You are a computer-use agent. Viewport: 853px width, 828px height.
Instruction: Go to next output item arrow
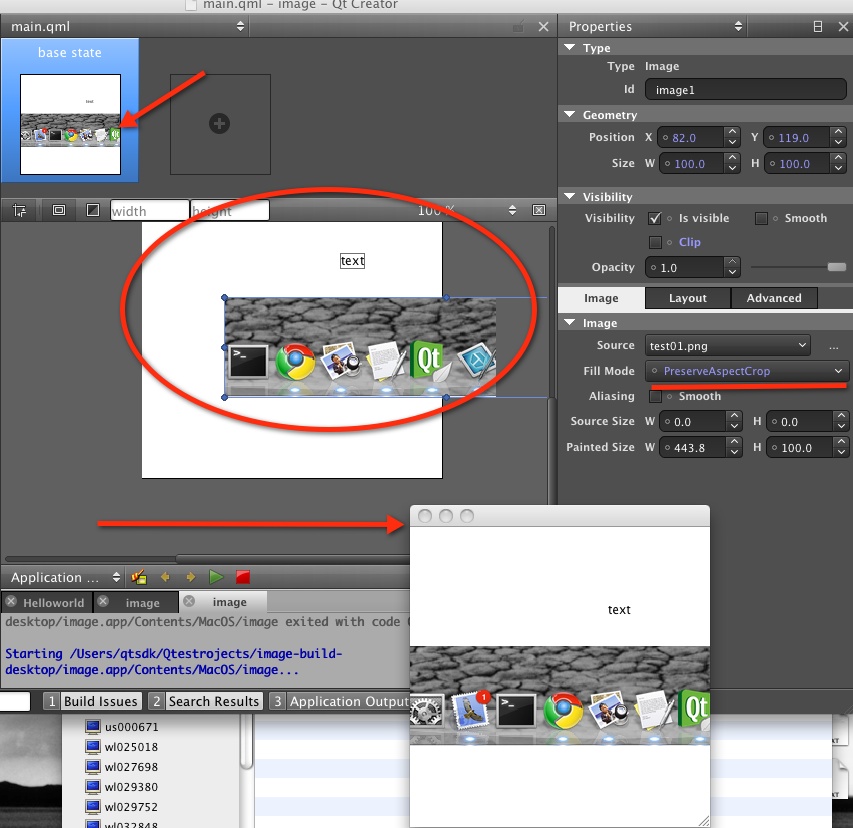click(190, 577)
